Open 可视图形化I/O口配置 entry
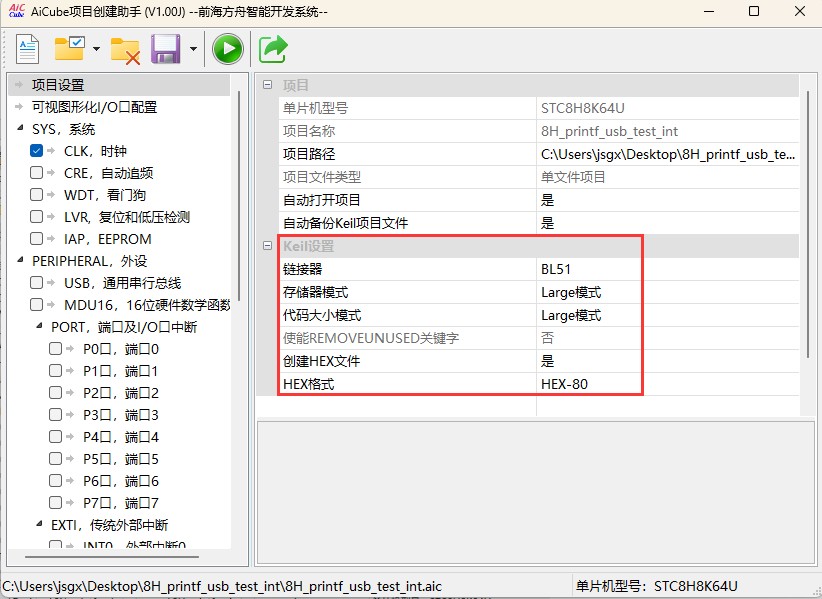Image resolution: width=822 pixels, height=599 pixels. (x=94, y=107)
